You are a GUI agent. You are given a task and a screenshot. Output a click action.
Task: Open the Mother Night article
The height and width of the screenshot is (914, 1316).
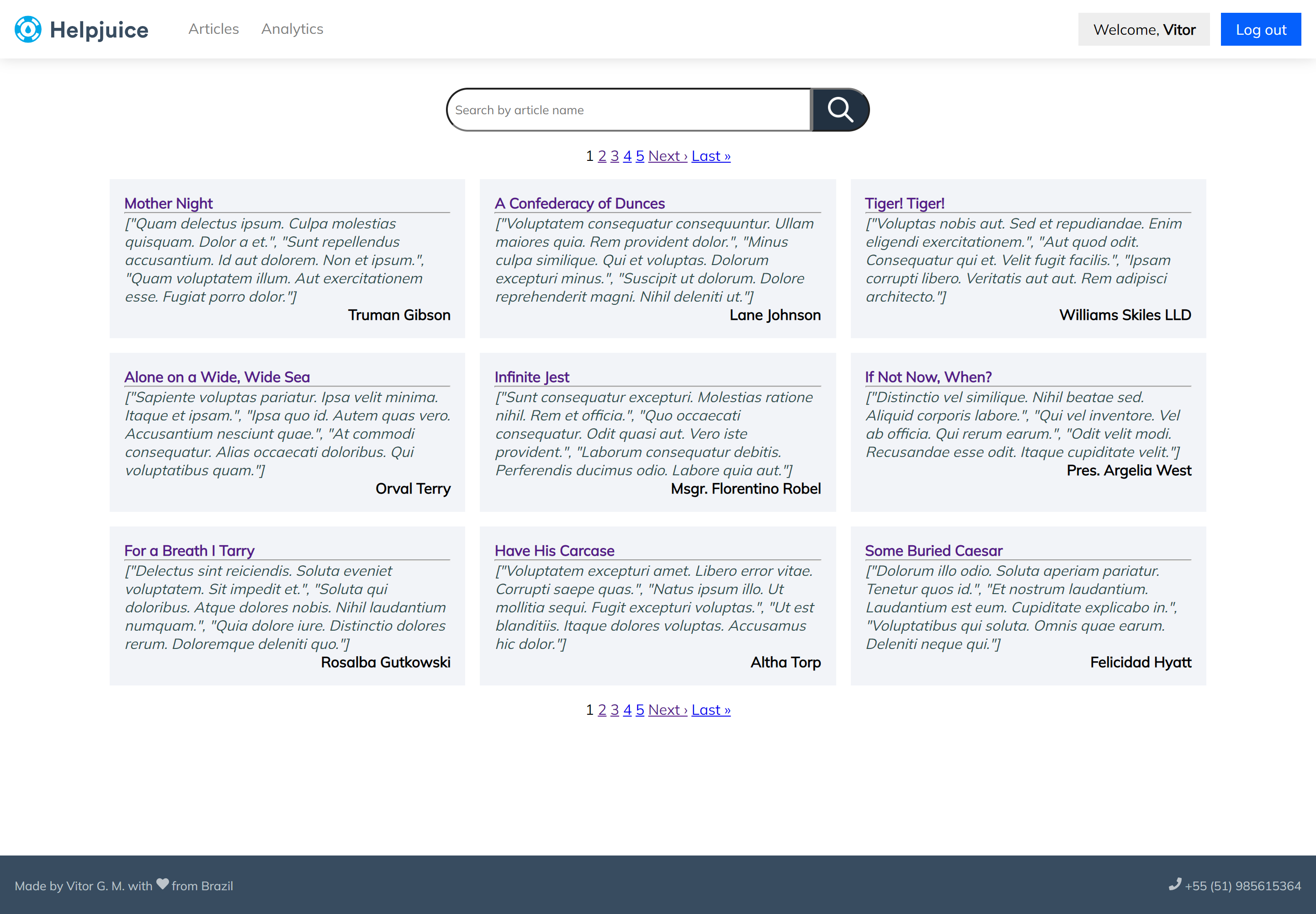pos(168,203)
